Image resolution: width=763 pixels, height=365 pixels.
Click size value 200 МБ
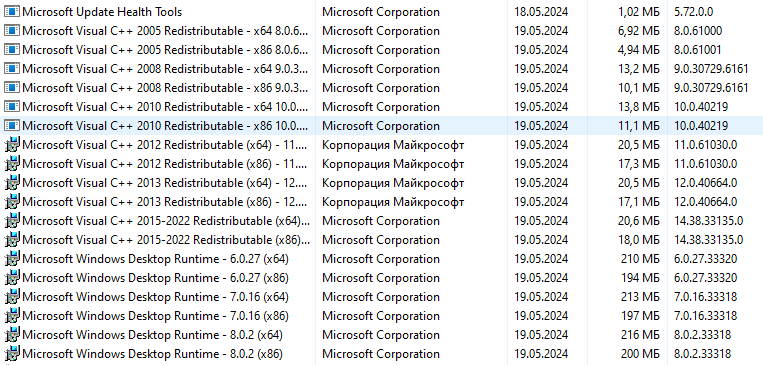point(640,354)
